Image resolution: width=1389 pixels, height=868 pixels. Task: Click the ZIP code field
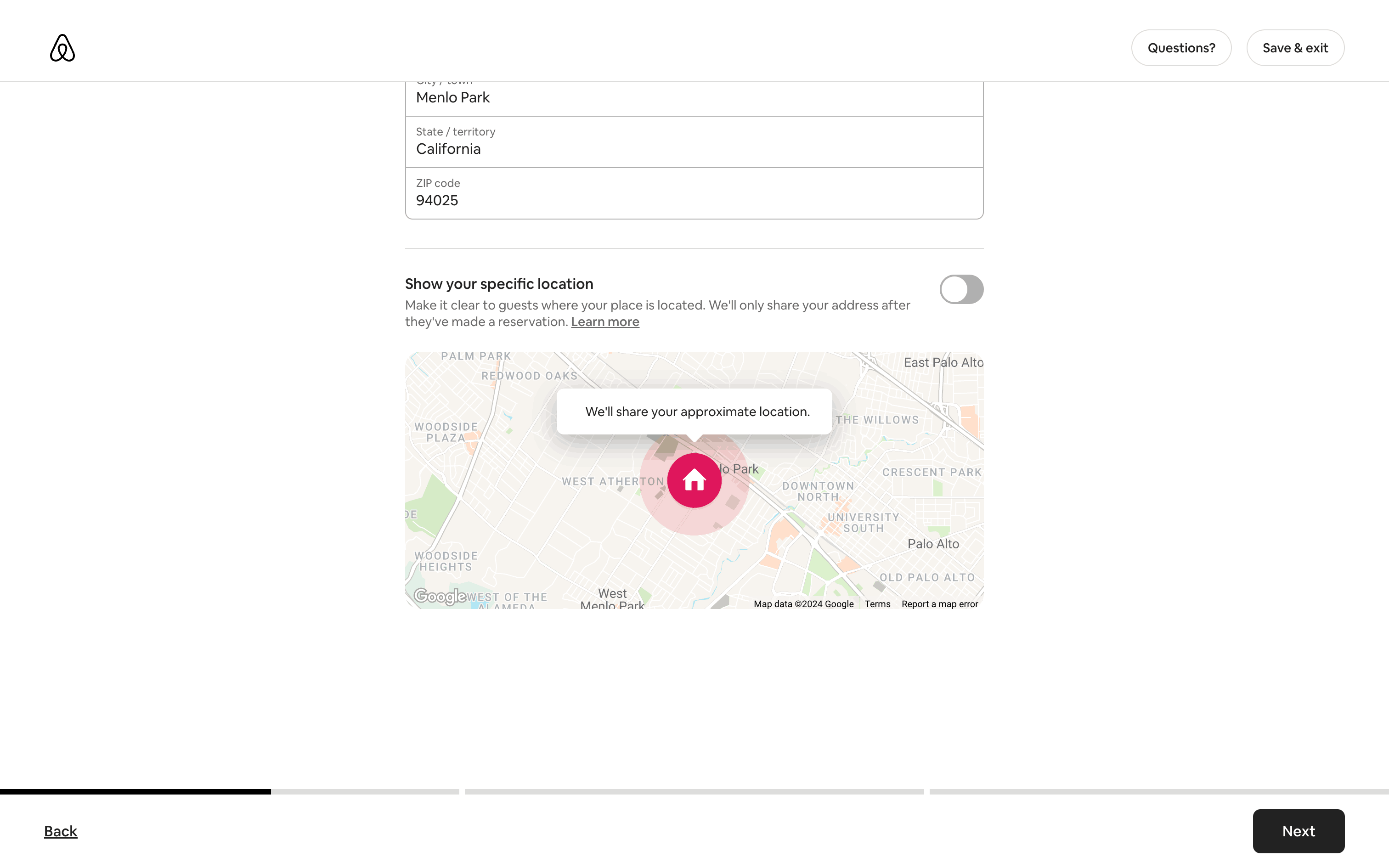pyautogui.click(x=694, y=193)
